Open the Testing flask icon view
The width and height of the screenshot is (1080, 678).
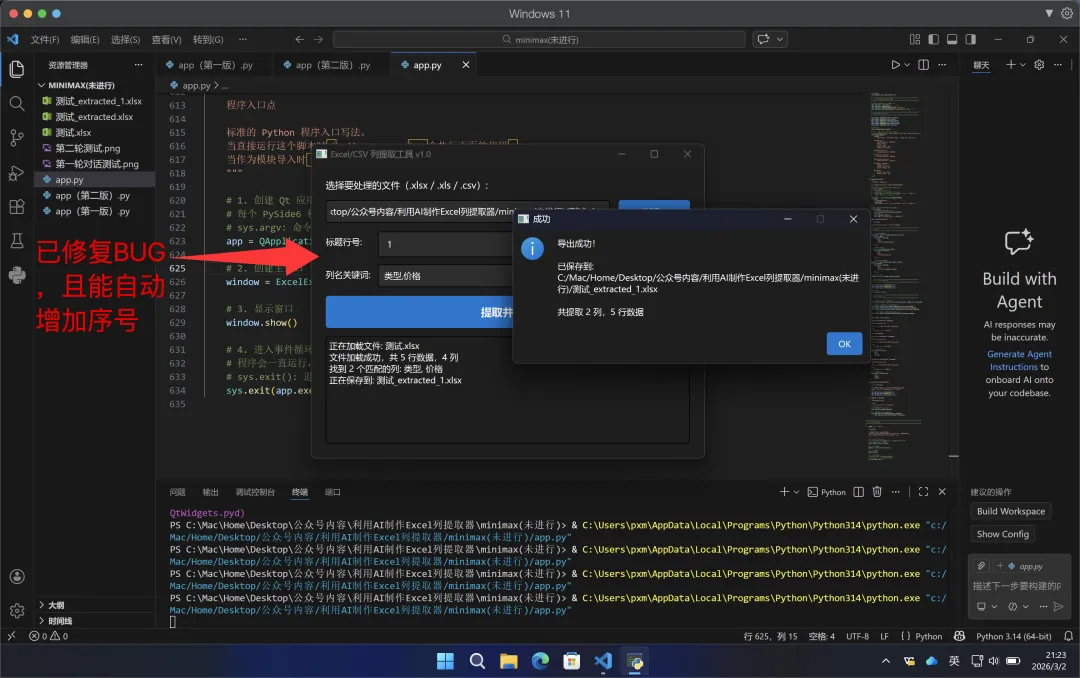click(x=17, y=241)
